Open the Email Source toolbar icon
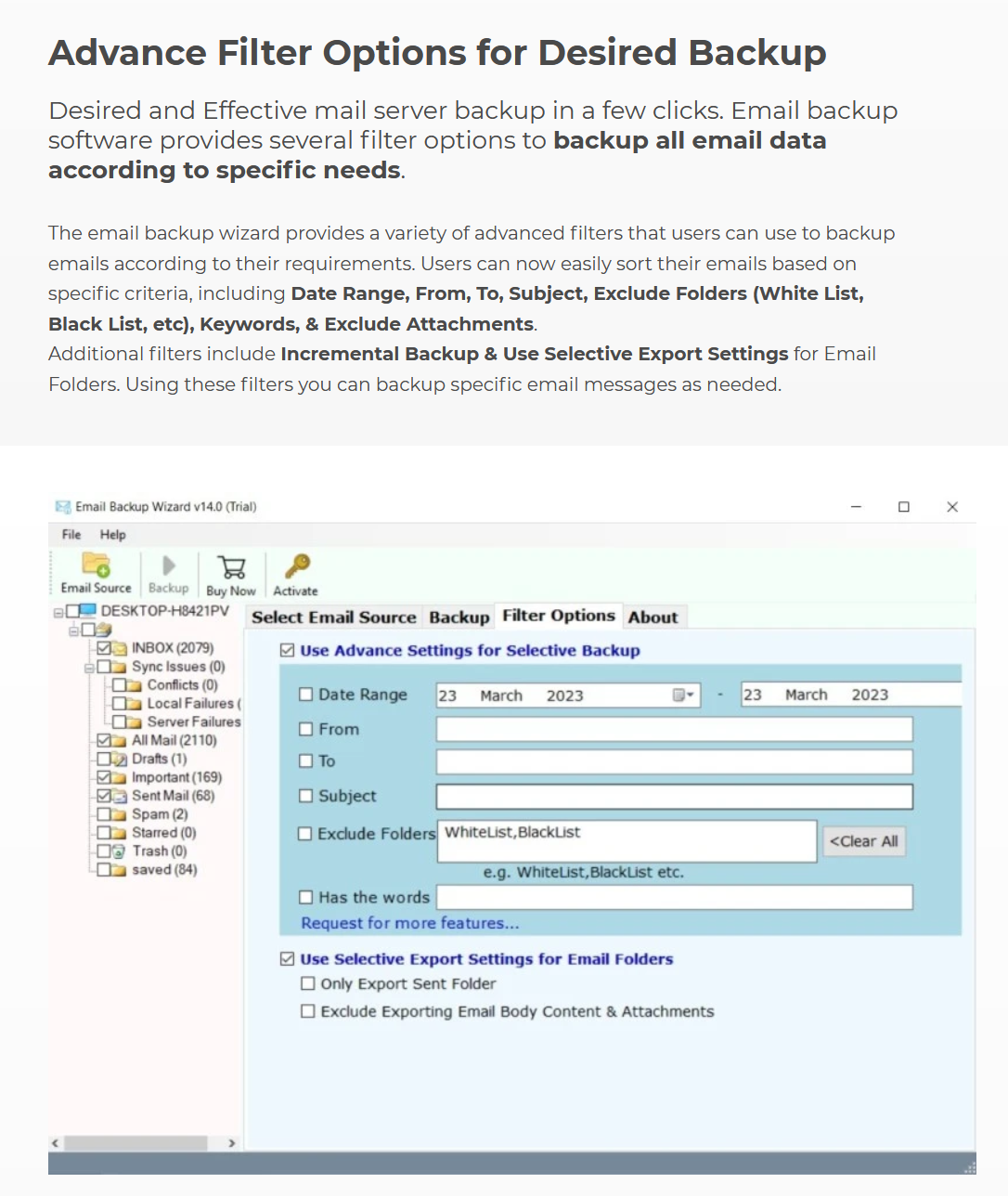This screenshot has width=1008, height=1196. [97, 565]
